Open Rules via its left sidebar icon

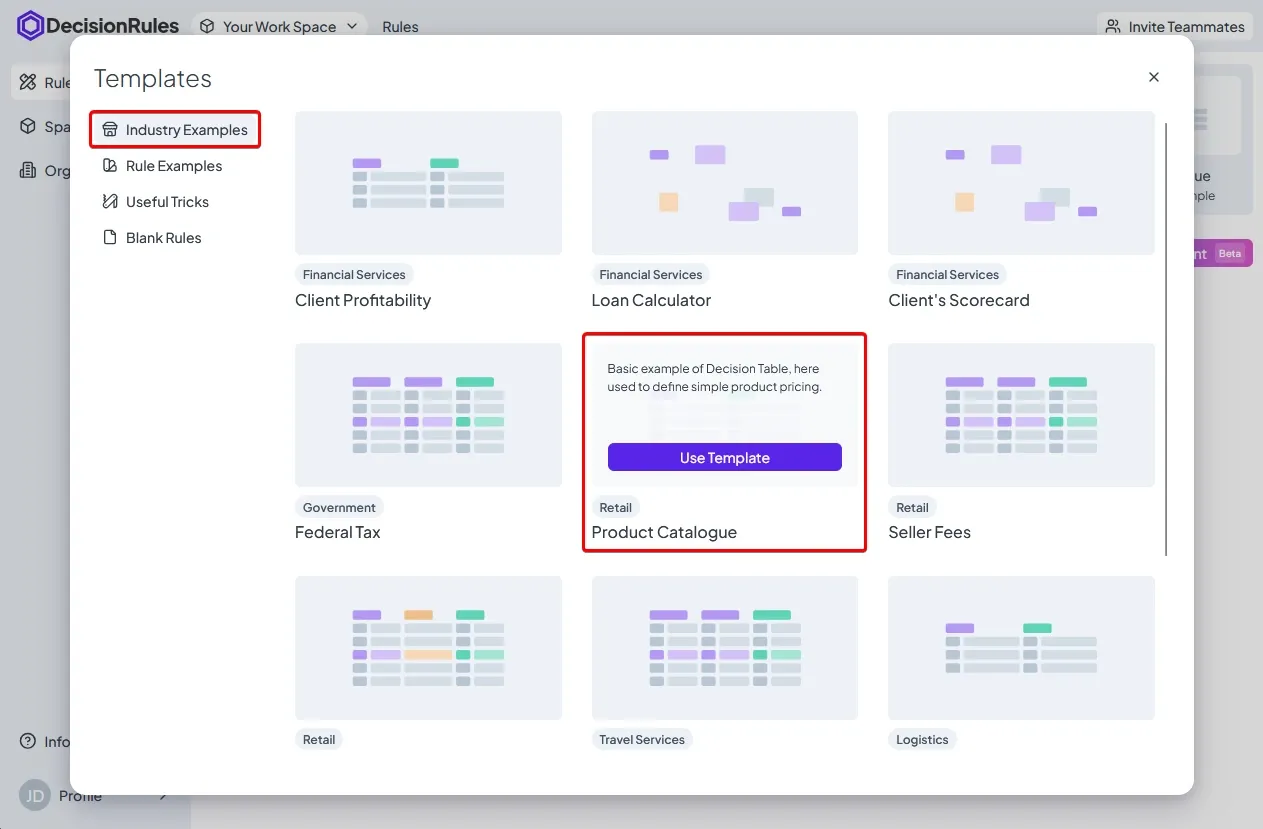[28, 83]
